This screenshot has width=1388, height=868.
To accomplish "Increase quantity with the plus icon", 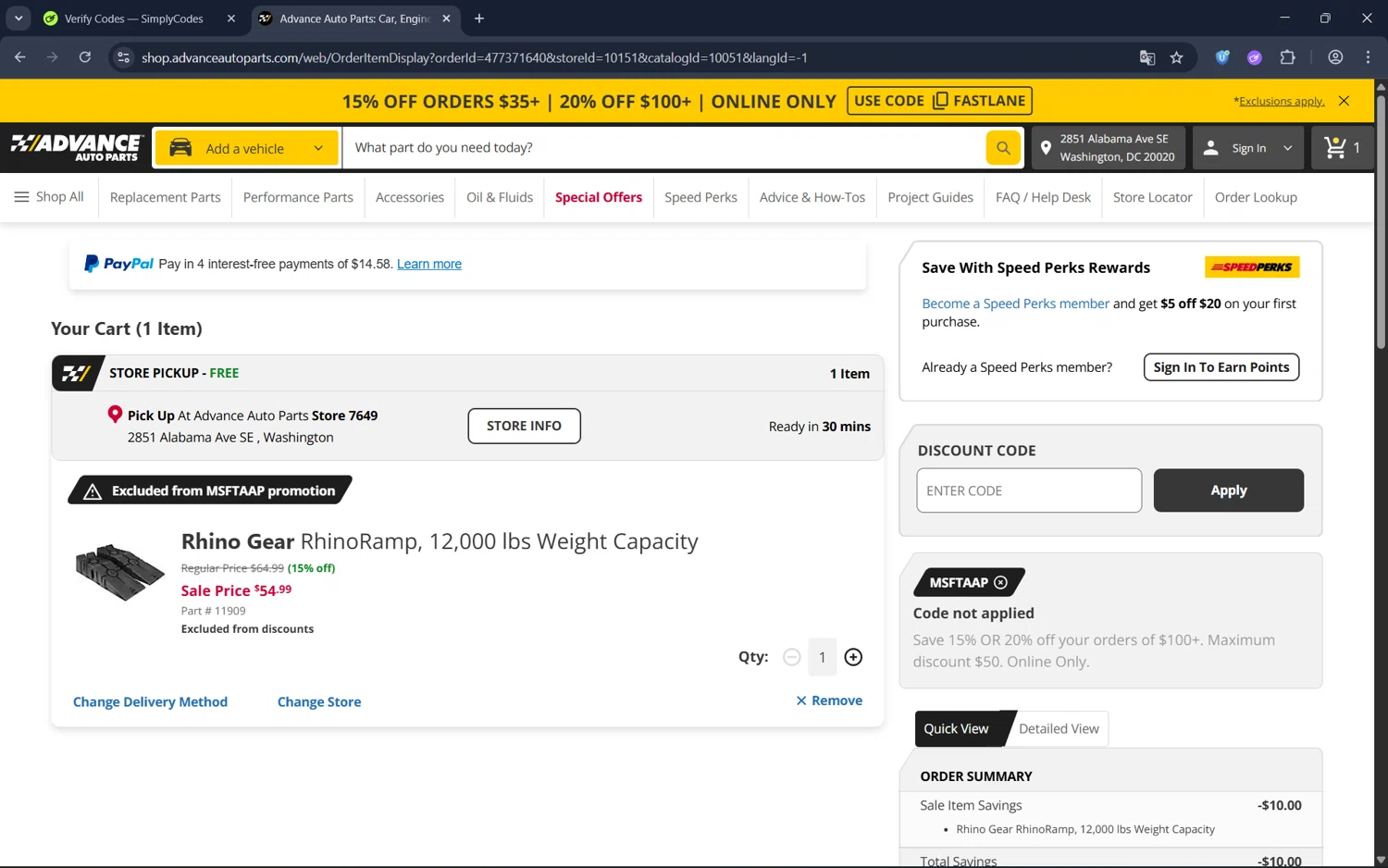I will coord(853,657).
